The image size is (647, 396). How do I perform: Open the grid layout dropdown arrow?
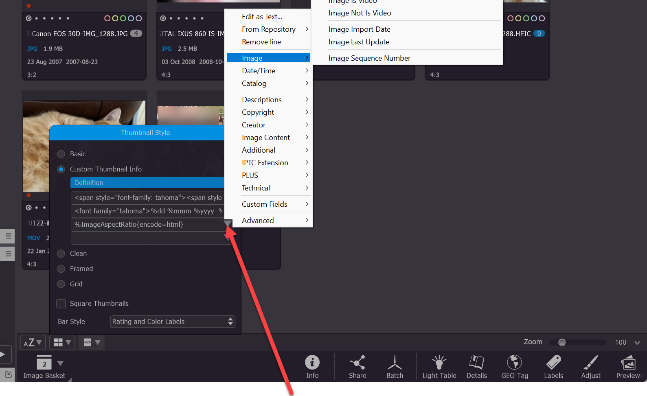pos(68,342)
